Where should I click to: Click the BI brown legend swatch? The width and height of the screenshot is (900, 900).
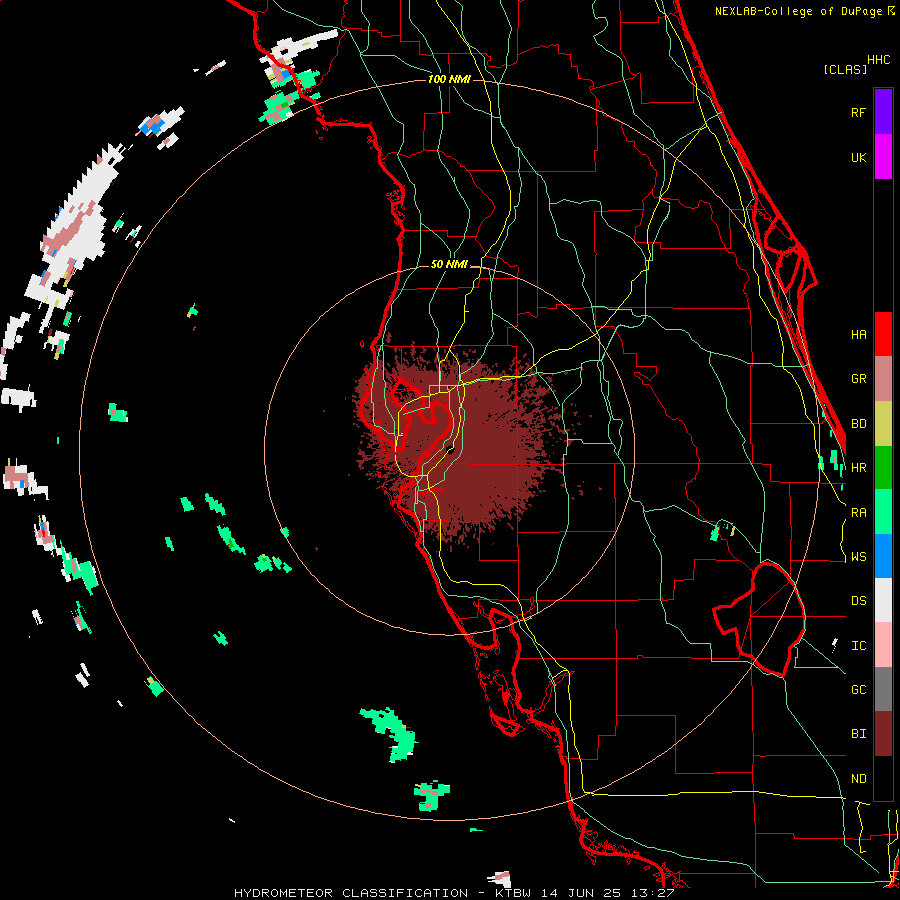tap(883, 734)
